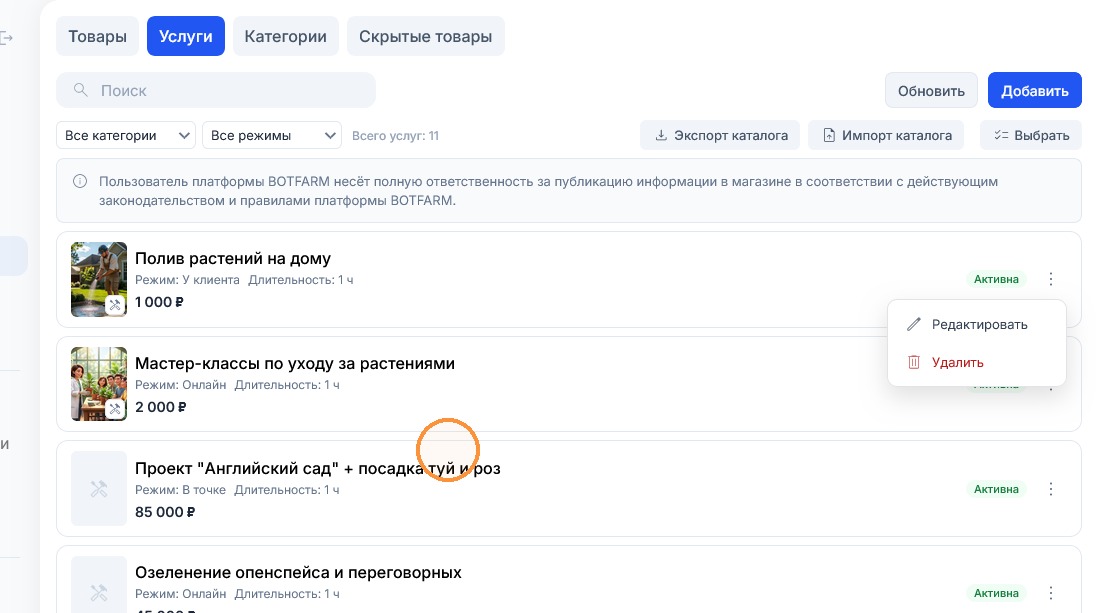Image resolution: width=1098 pixels, height=613 pixels.
Task: Click the sidebar logout arrow icon
Action: pos(7,38)
